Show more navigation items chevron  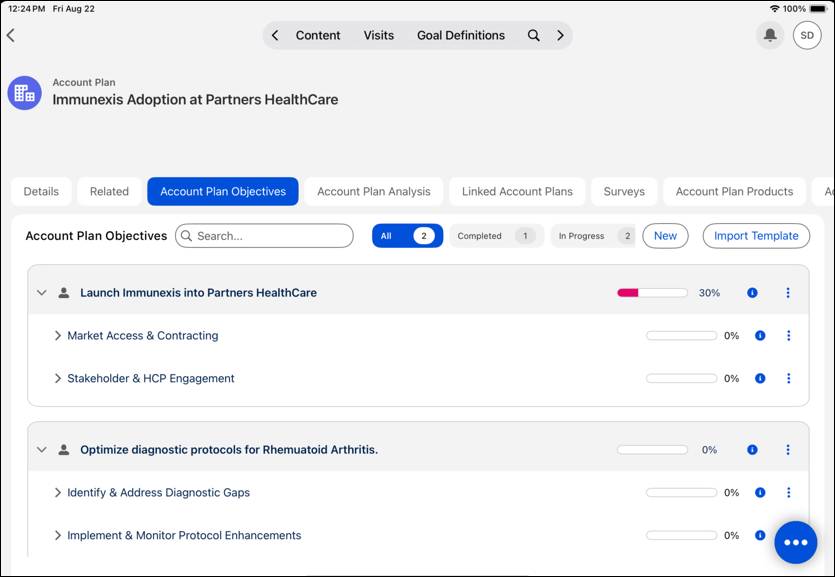point(560,35)
